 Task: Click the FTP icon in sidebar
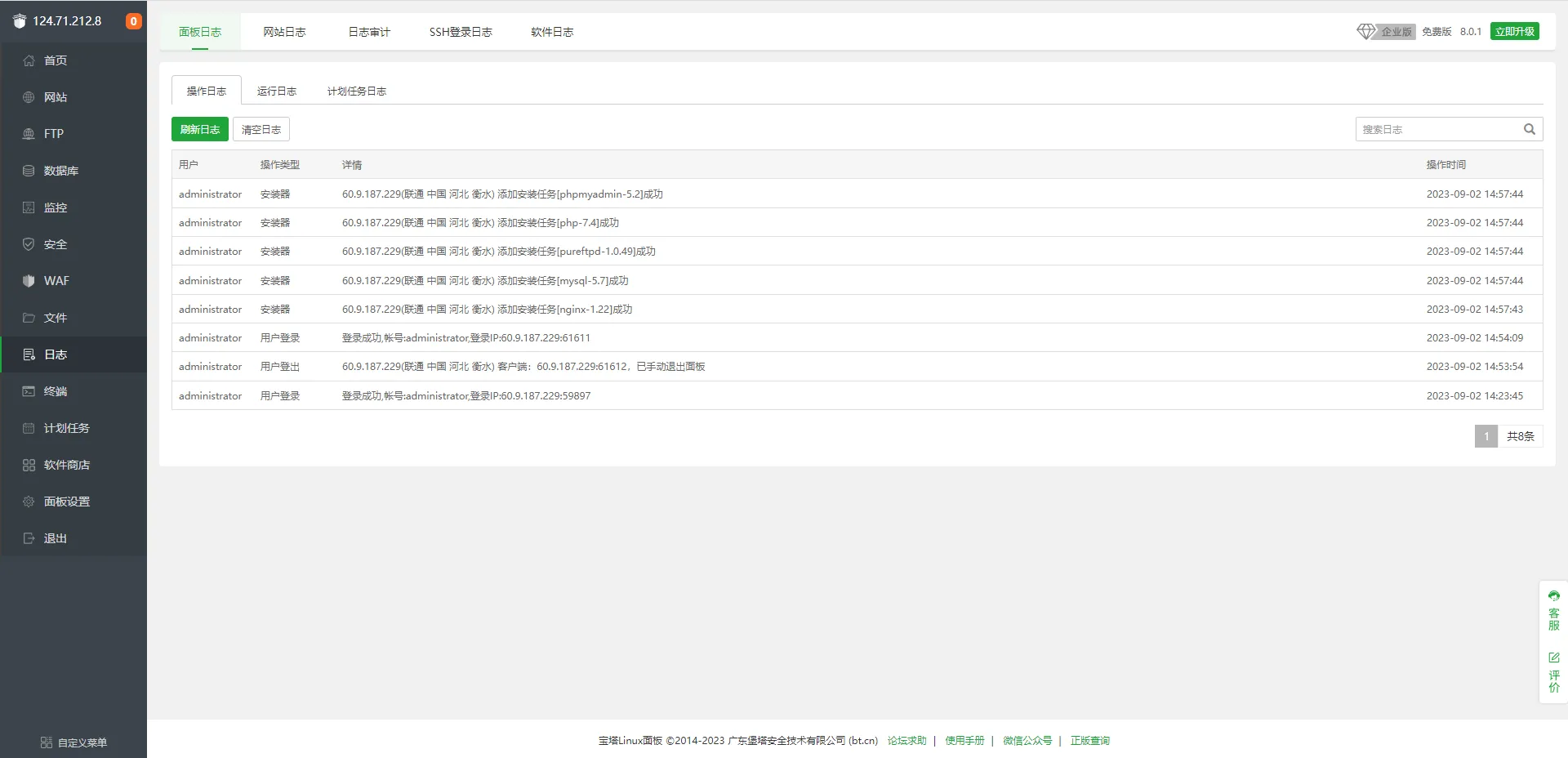tap(29, 134)
